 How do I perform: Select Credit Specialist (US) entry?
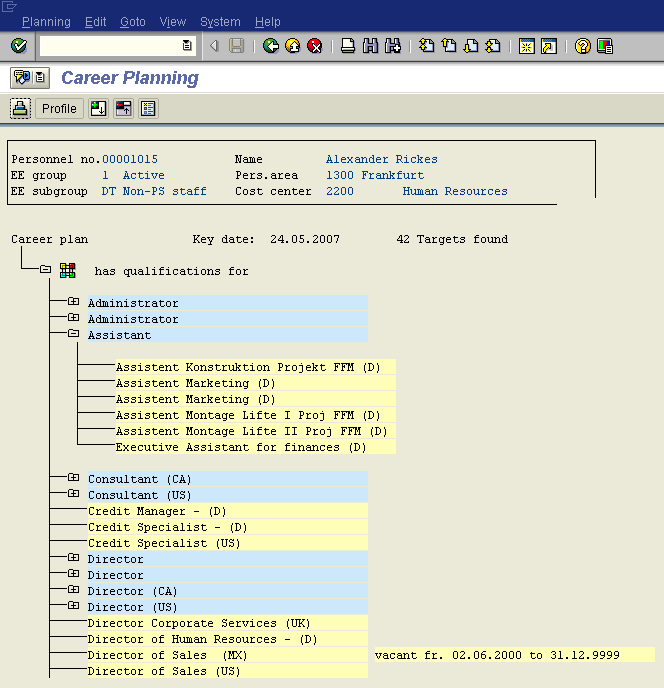click(227, 543)
